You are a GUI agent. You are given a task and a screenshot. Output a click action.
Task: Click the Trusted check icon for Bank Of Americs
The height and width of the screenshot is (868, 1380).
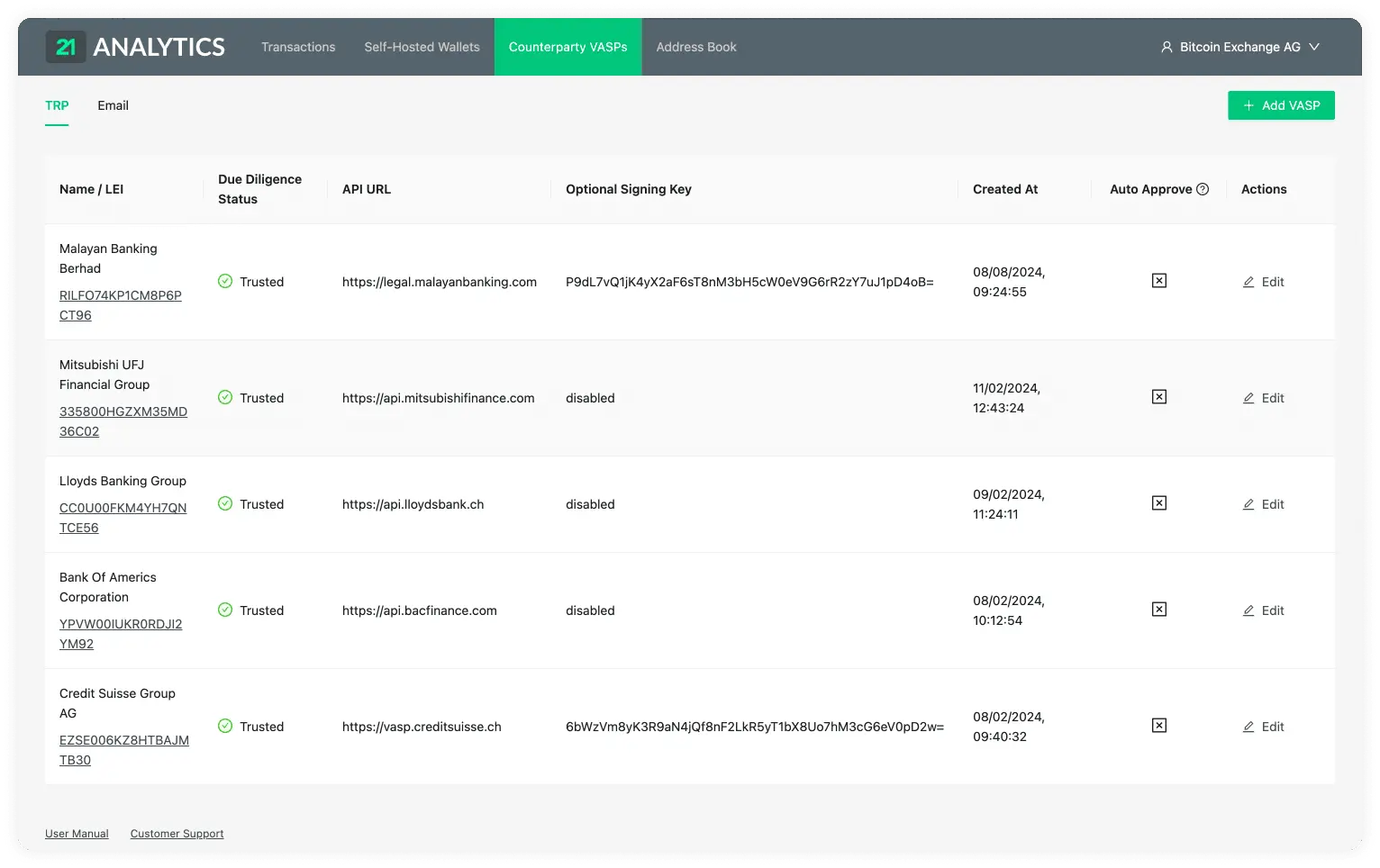point(225,610)
